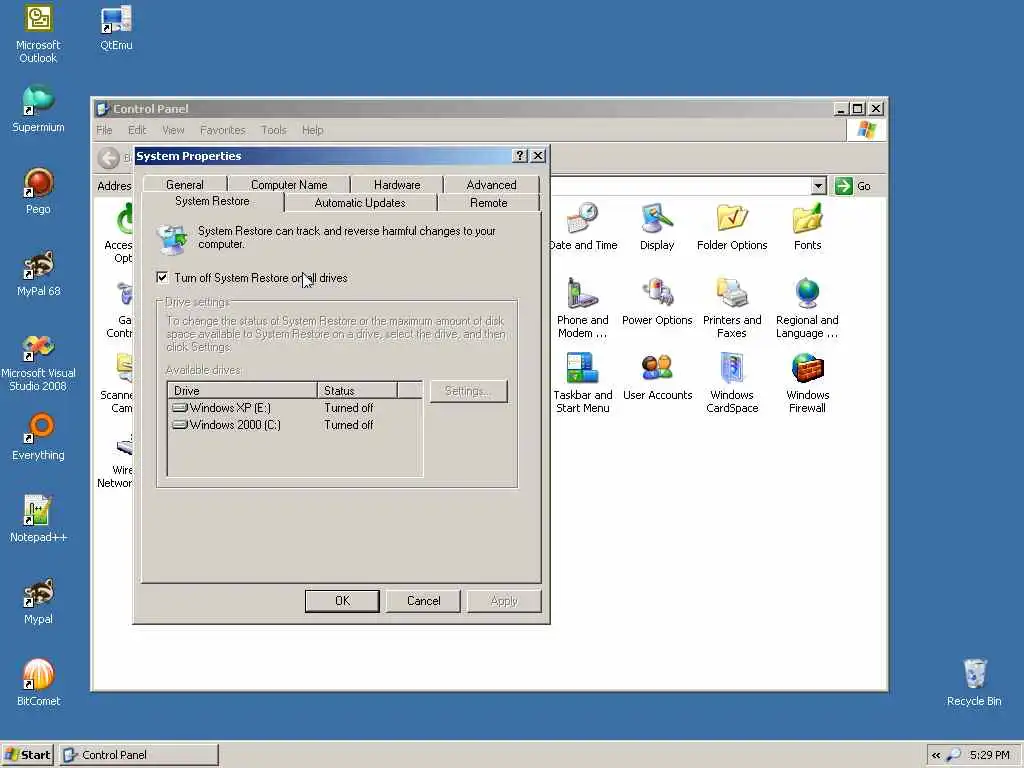The image size is (1024, 768).
Task: Click the Control Panel taskbar button
Action: click(x=139, y=755)
